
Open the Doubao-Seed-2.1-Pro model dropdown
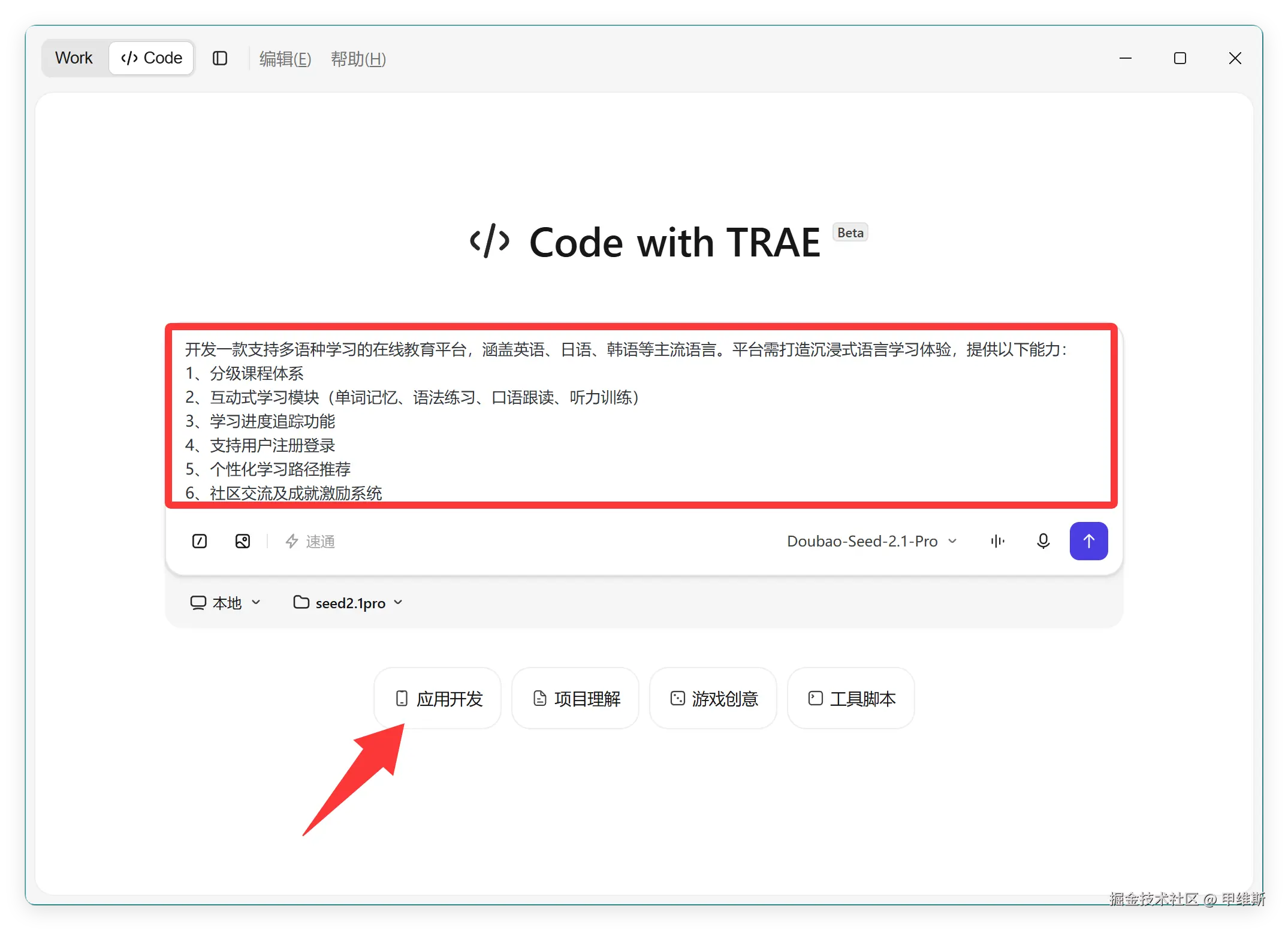[872, 542]
